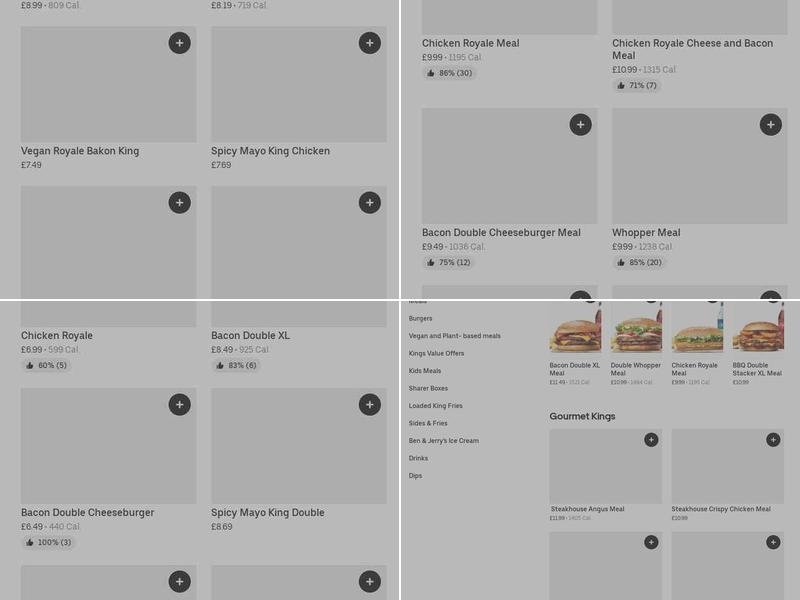Click the plus icon on Steakhouse Angus Meal

coord(651,439)
